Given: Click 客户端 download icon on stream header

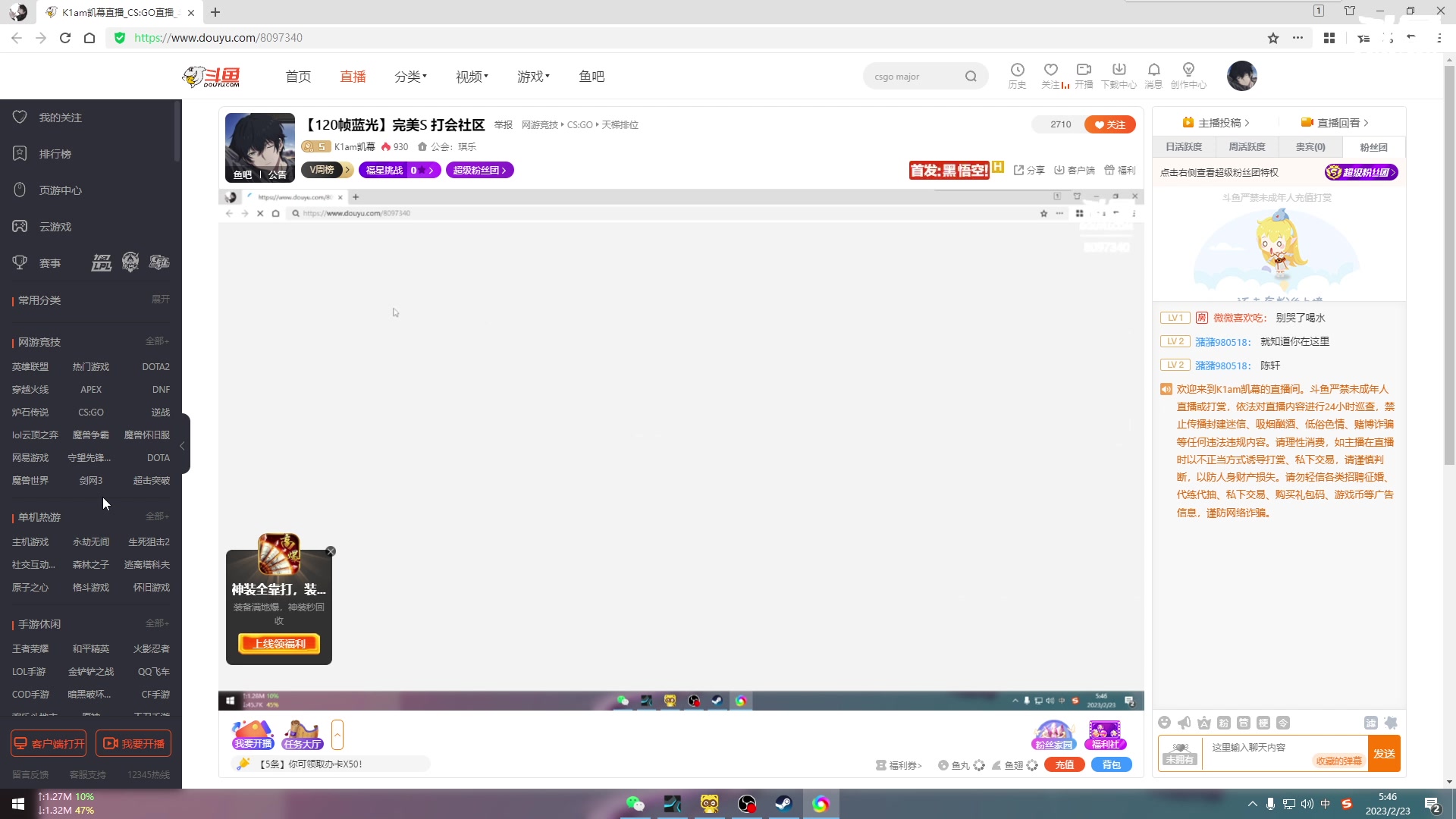Looking at the screenshot, I should pos(1075,171).
